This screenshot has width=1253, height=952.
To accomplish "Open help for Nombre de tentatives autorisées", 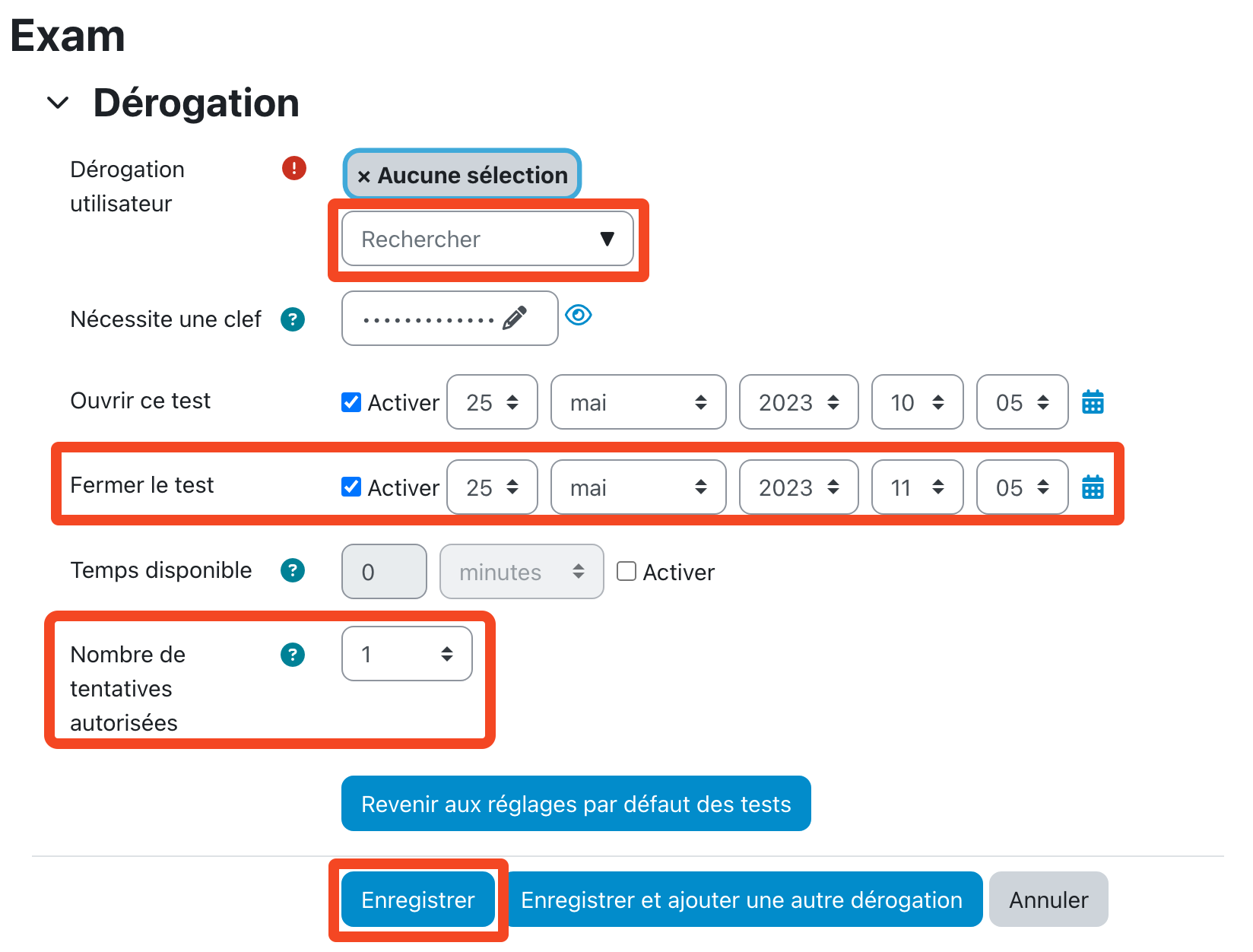I will pyautogui.click(x=293, y=655).
